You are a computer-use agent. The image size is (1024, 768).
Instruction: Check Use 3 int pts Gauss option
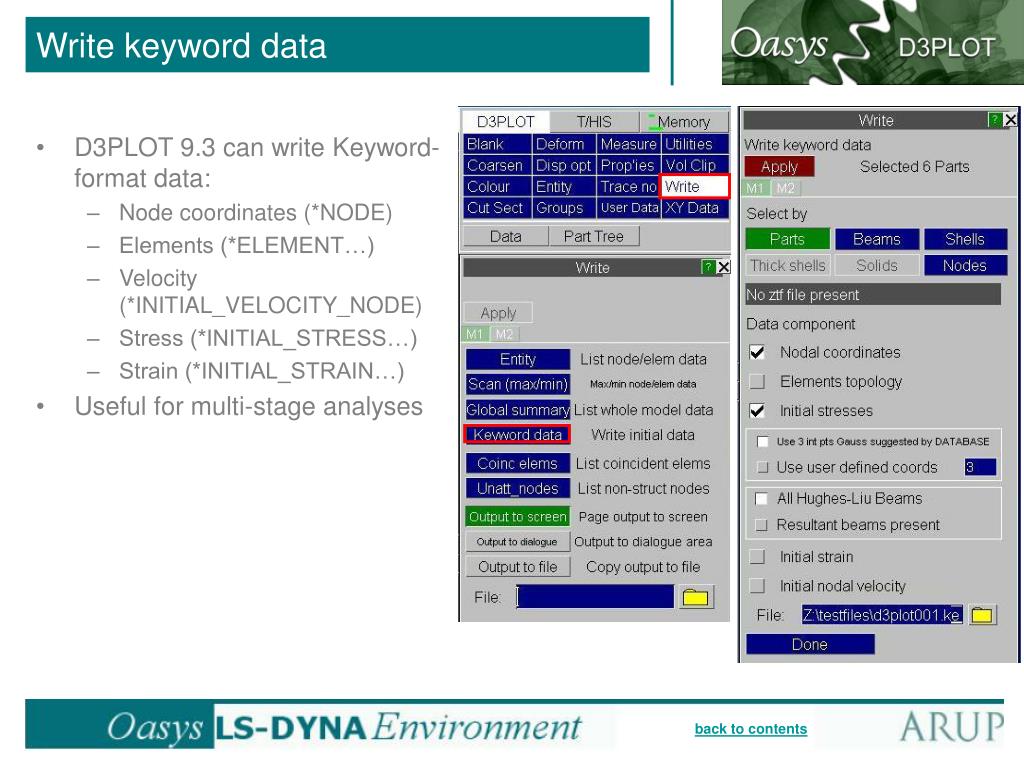click(762, 441)
